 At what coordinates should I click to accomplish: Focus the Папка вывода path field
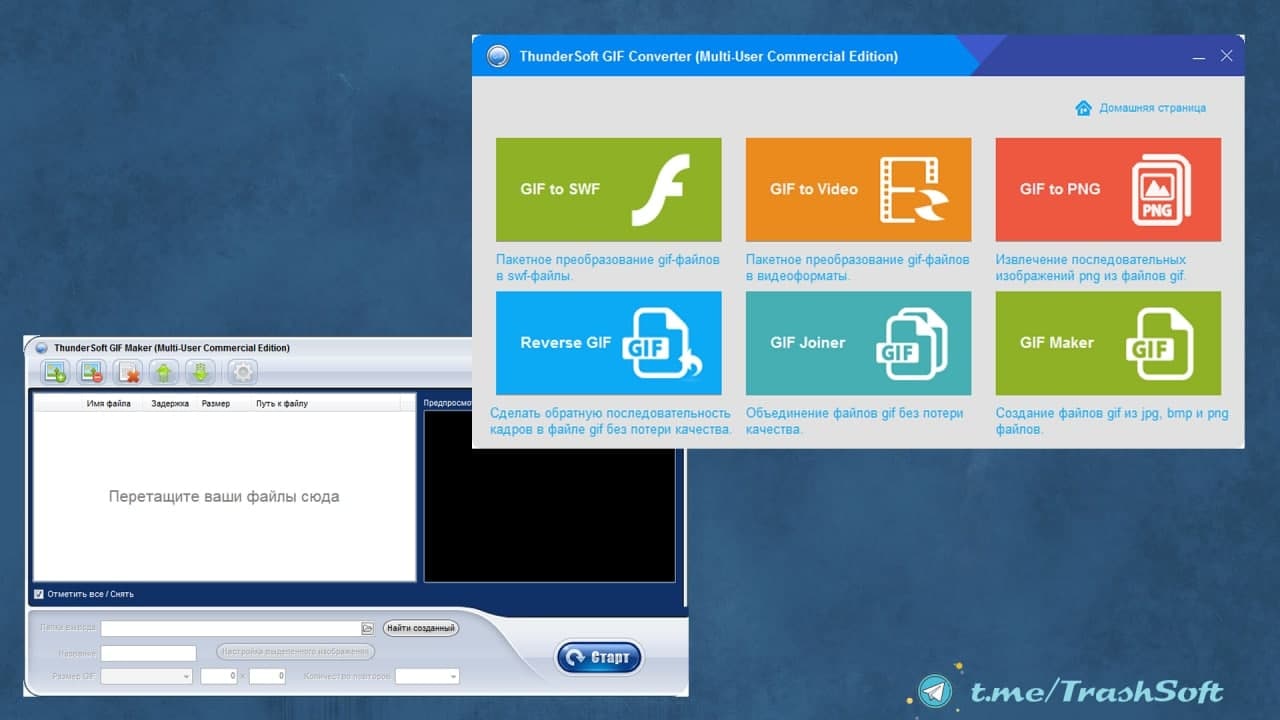[230, 629]
